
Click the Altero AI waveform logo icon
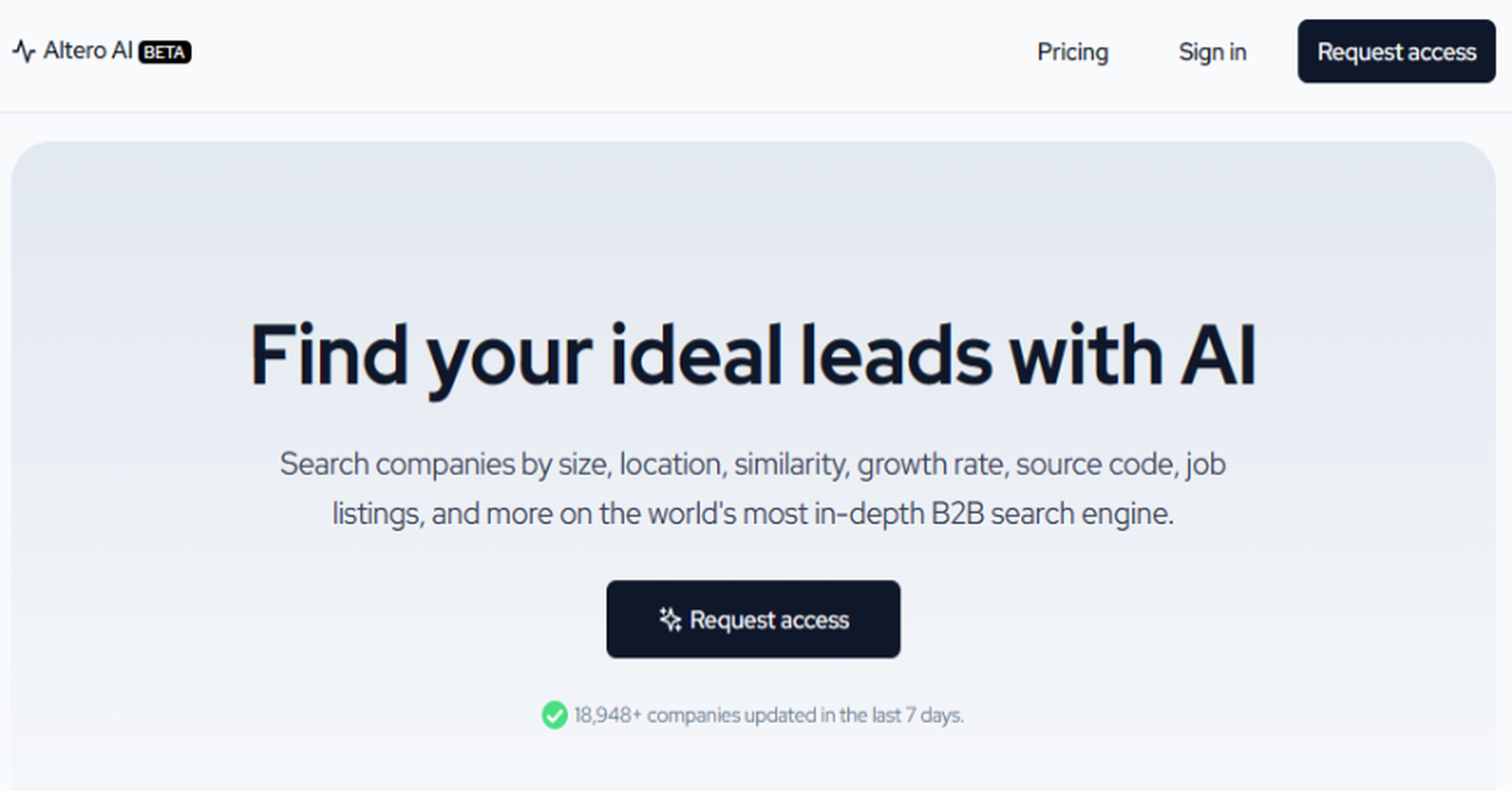point(24,52)
